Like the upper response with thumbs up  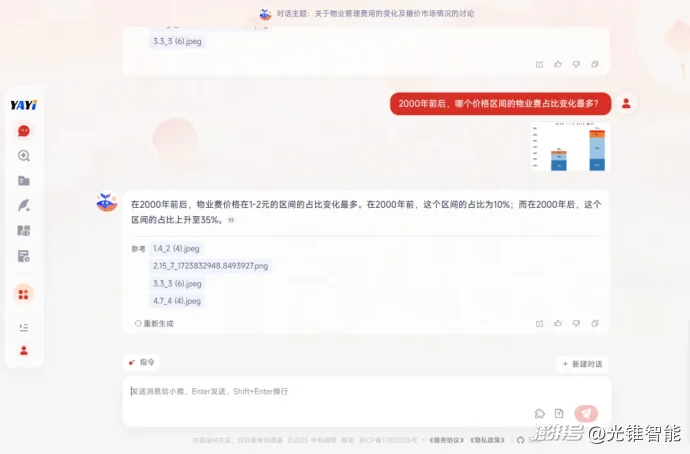click(x=558, y=64)
